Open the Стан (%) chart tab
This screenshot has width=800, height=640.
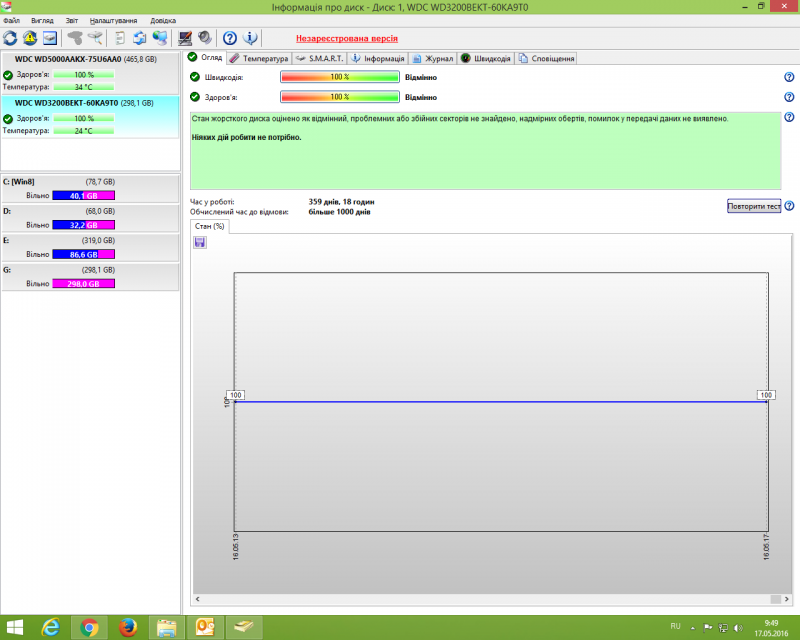pyautogui.click(x=211, y=225)
